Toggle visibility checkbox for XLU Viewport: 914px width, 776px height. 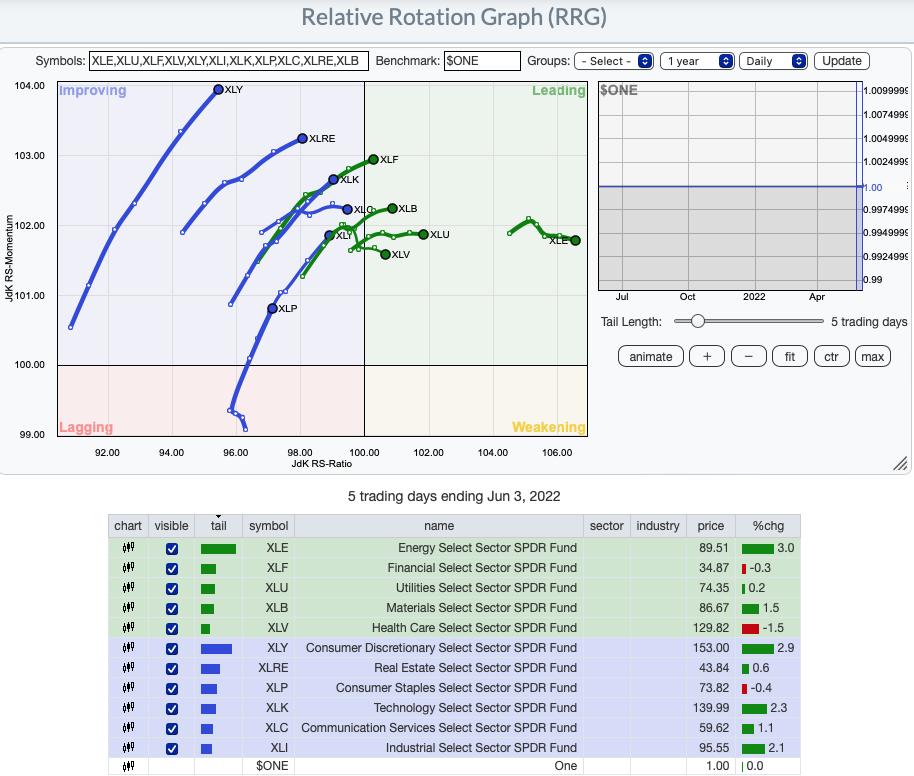pyautogui.click(x=171, y=589)
